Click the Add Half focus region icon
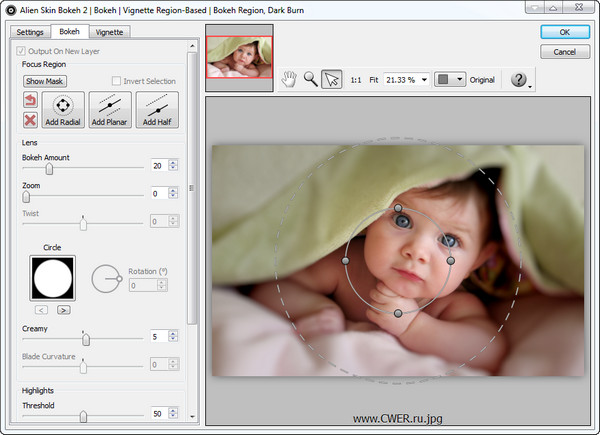600x435 pixels. [157, 109]
